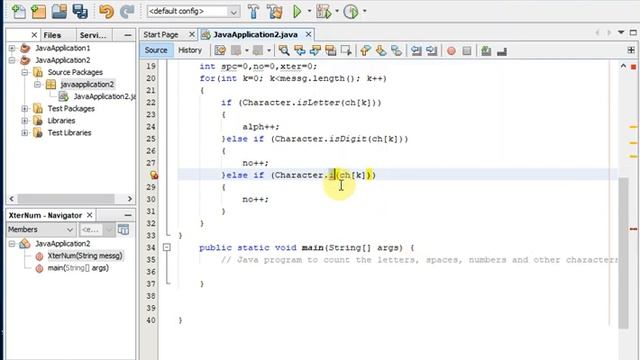640x360 pixels.
Task: Click Find Previous Occurrence icon
Action: click(300, 51)
